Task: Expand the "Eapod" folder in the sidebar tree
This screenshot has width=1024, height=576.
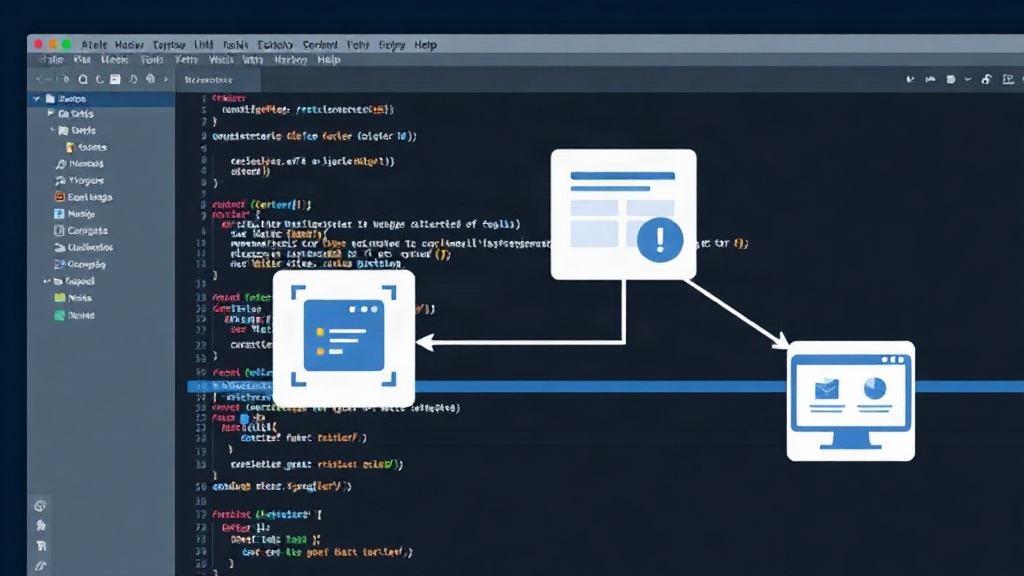Action: [46, 281]
